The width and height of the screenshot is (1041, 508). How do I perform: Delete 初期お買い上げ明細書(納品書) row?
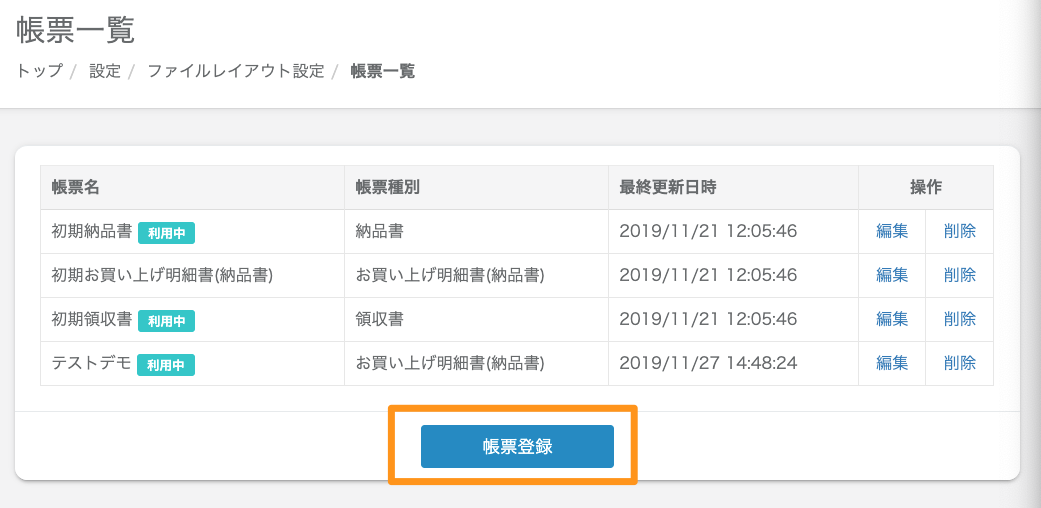[959, 275]
